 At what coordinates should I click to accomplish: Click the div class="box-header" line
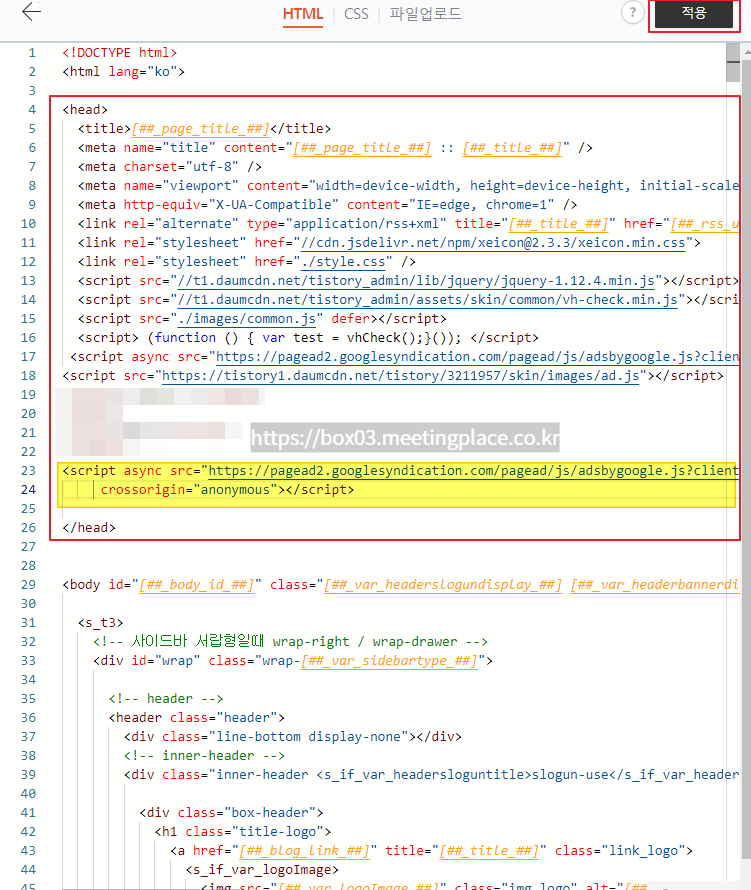coord(232,813)
